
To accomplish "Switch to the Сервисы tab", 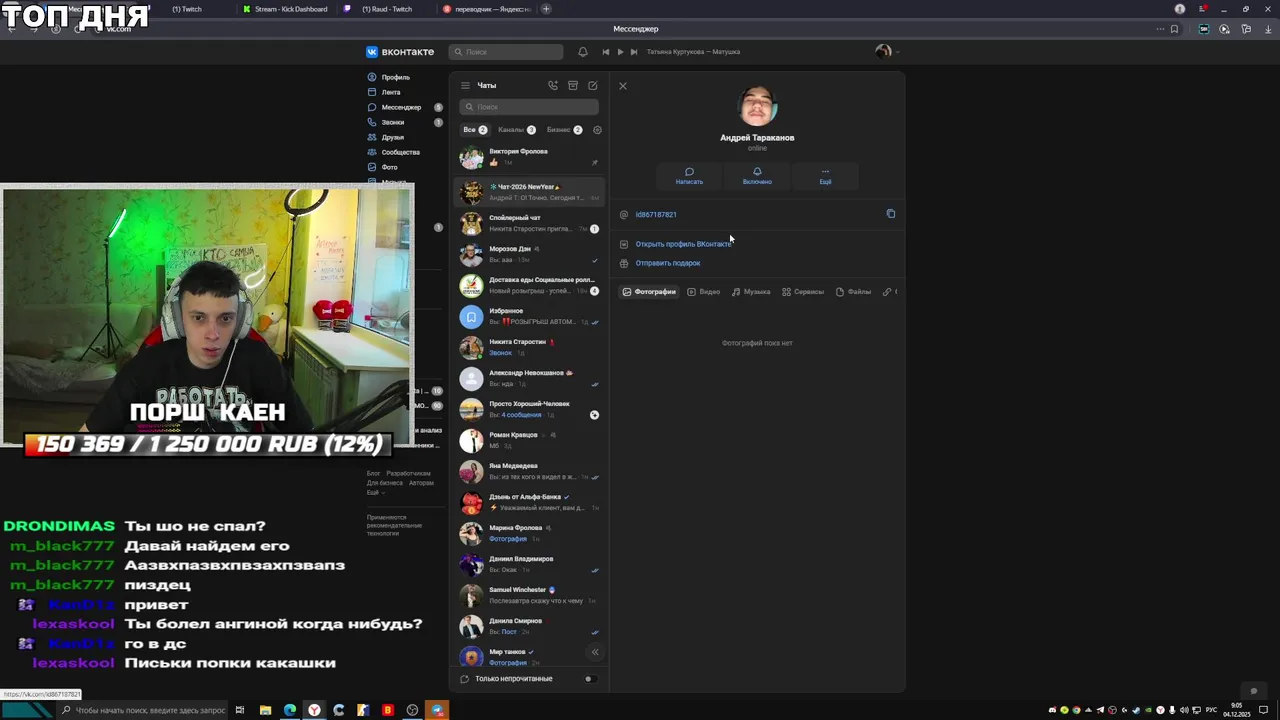I will [803, 292].
